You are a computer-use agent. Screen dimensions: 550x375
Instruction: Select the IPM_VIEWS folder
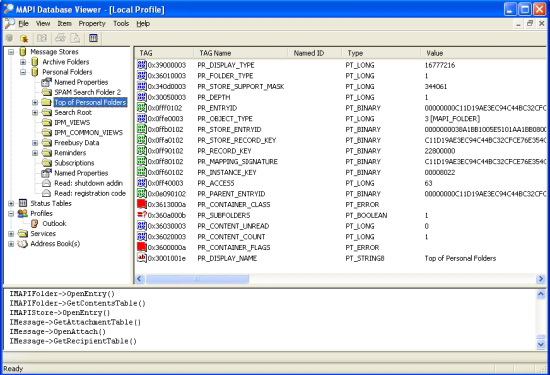click(x=72, y=122)
